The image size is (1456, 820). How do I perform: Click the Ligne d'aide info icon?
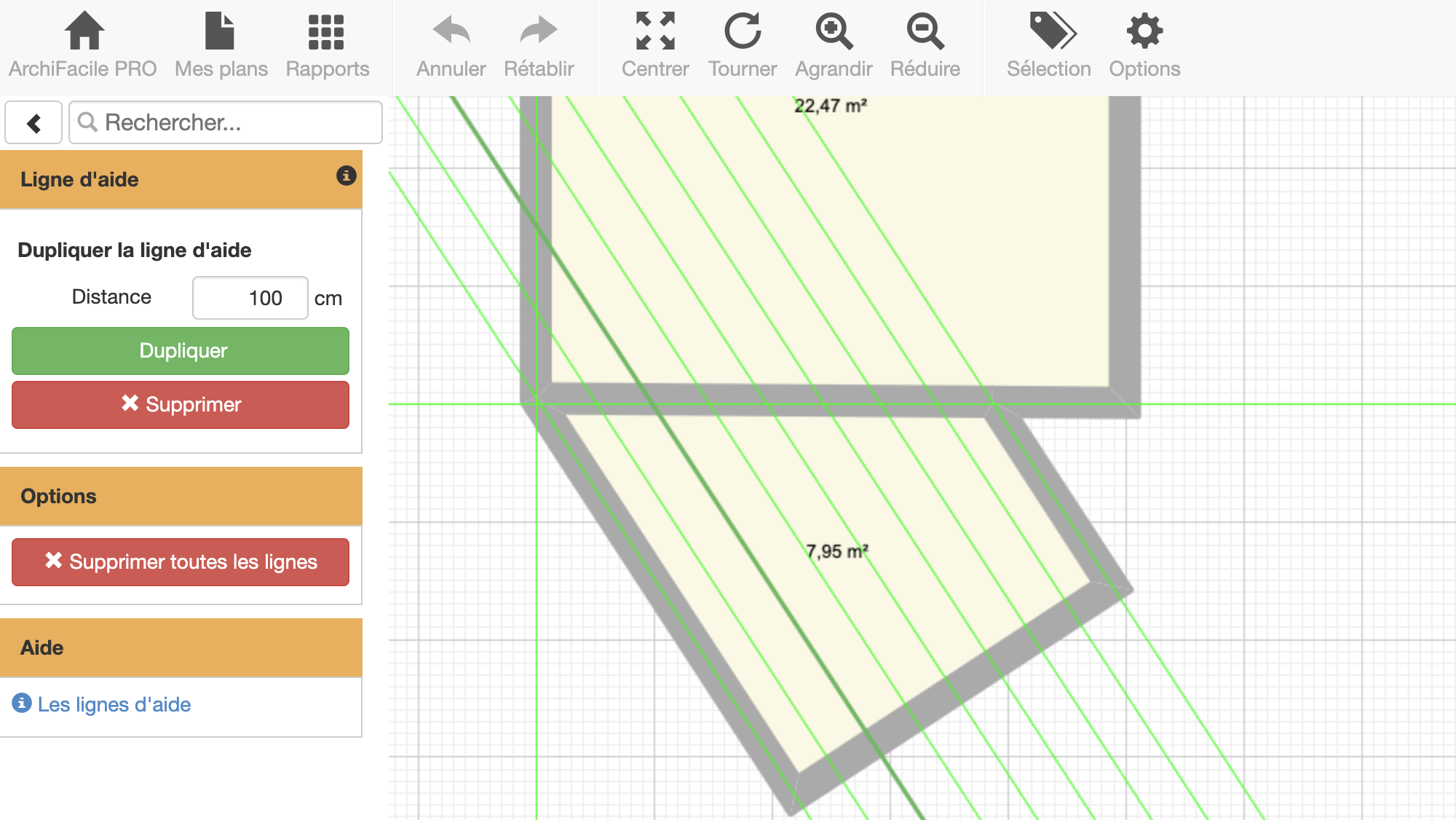(x=346, y=176)
